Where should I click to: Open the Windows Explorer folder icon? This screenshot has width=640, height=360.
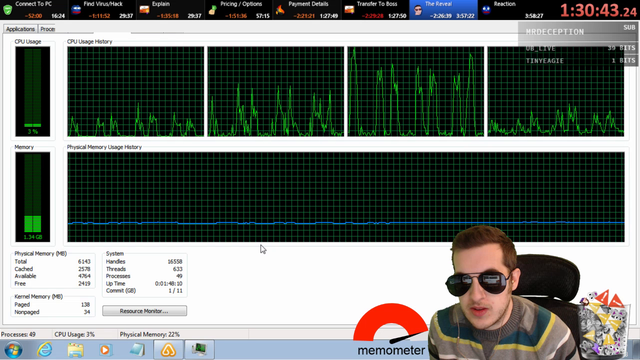coord(76,350)
